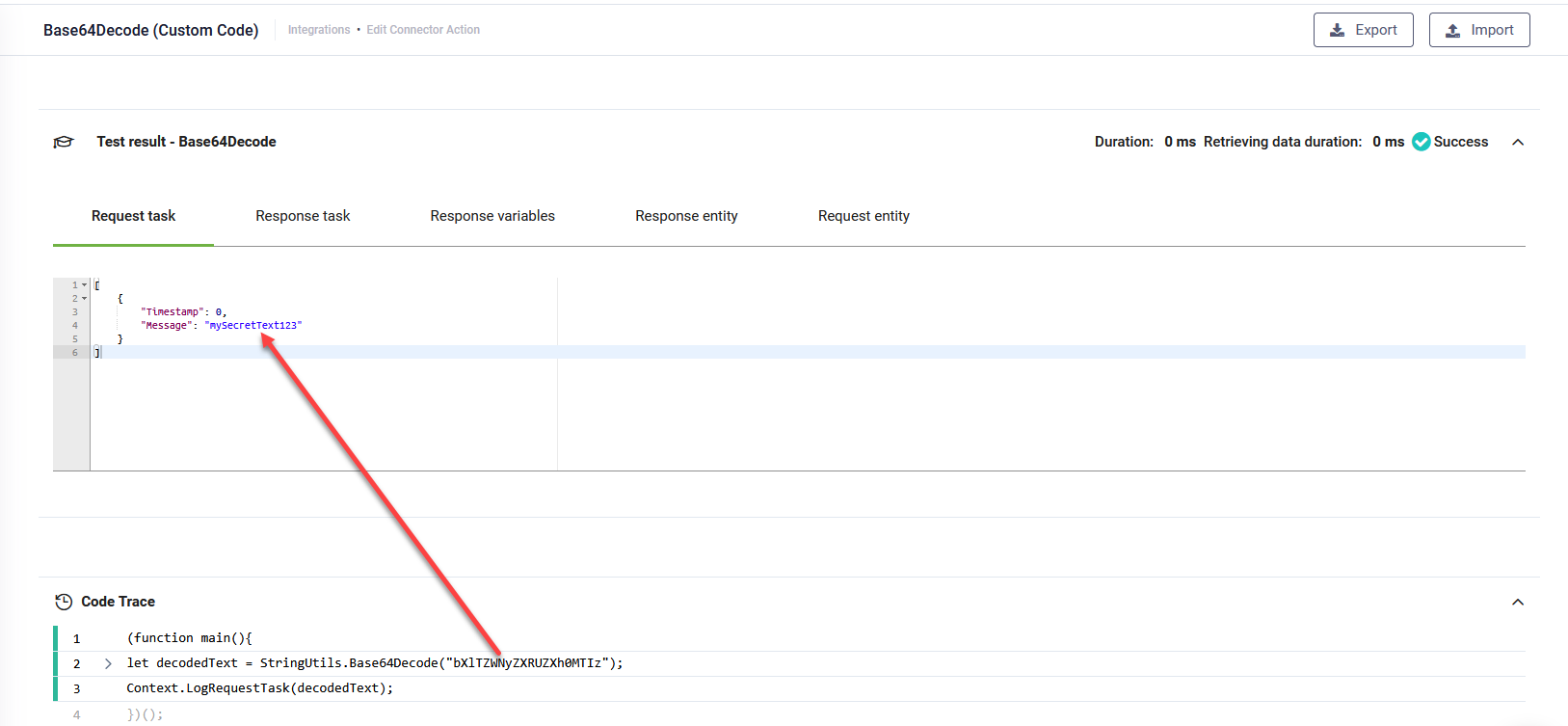1568x726 pixels.
Task: Click line number 6 in editor gutter
Action: 75,353
